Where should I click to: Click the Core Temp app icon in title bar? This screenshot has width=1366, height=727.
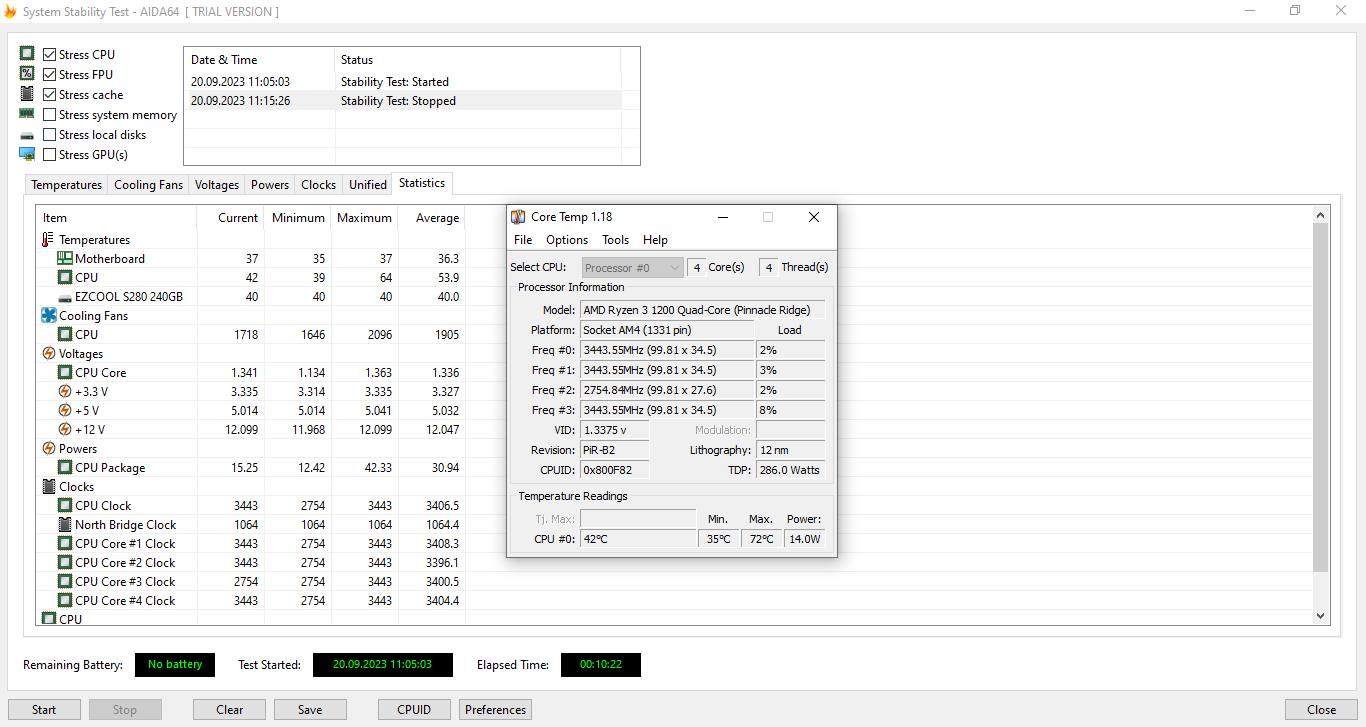pyautogui.click(x=518, y=217)
